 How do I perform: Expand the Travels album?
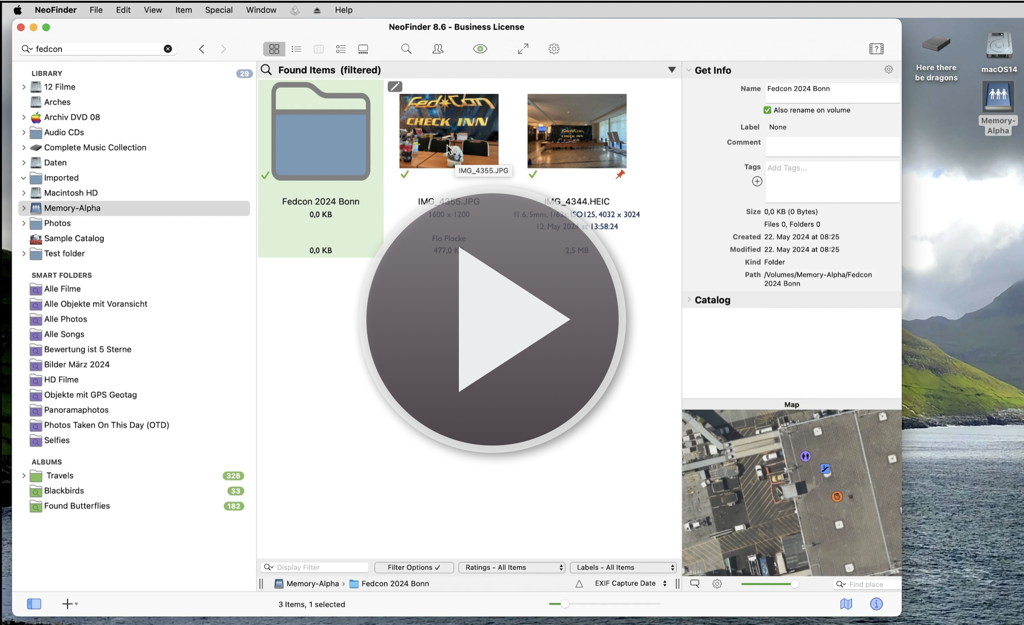click(24, 476)
